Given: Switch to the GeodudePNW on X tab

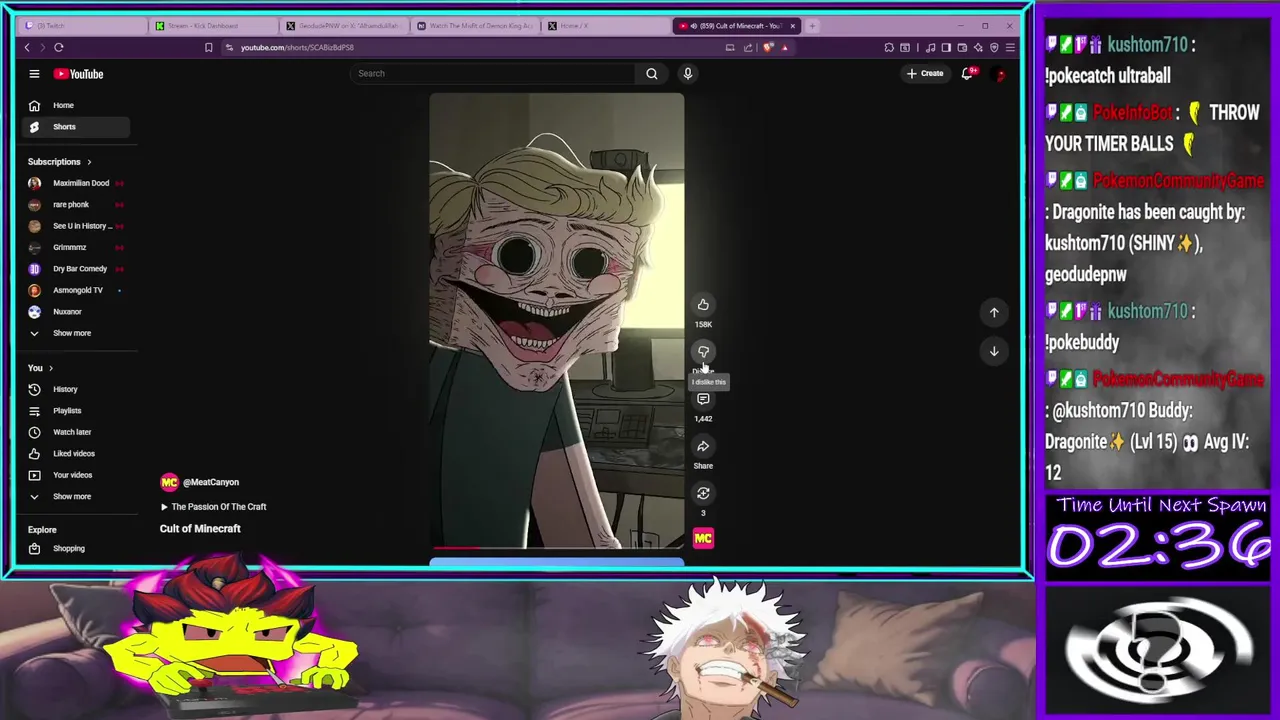Looking at the screenshot, I should [343, 26].
